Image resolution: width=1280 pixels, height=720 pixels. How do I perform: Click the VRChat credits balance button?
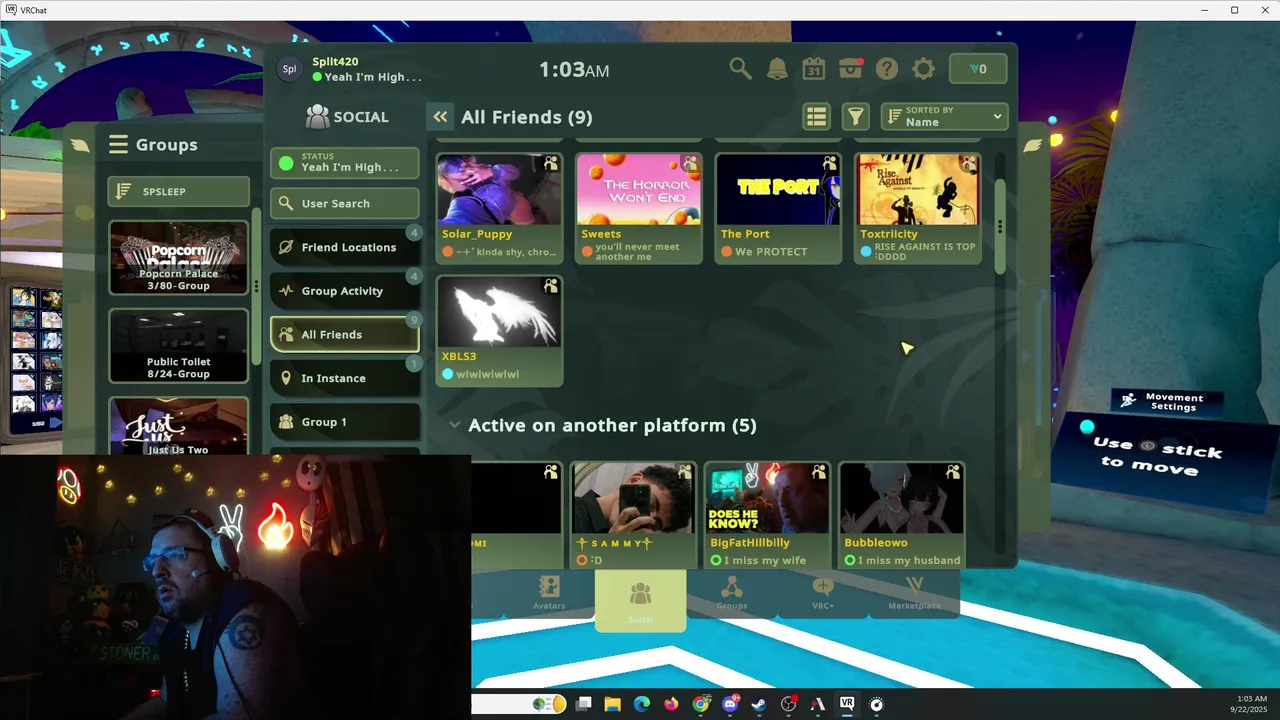[978, 68]
